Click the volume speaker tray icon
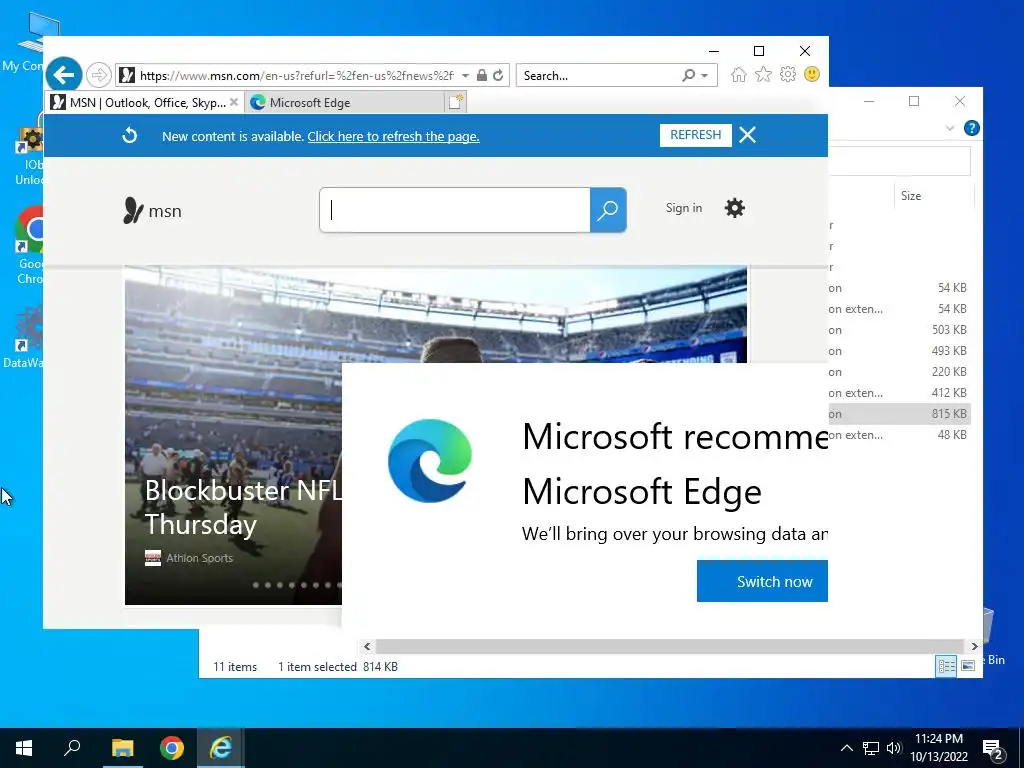 (x=894, y=748)
